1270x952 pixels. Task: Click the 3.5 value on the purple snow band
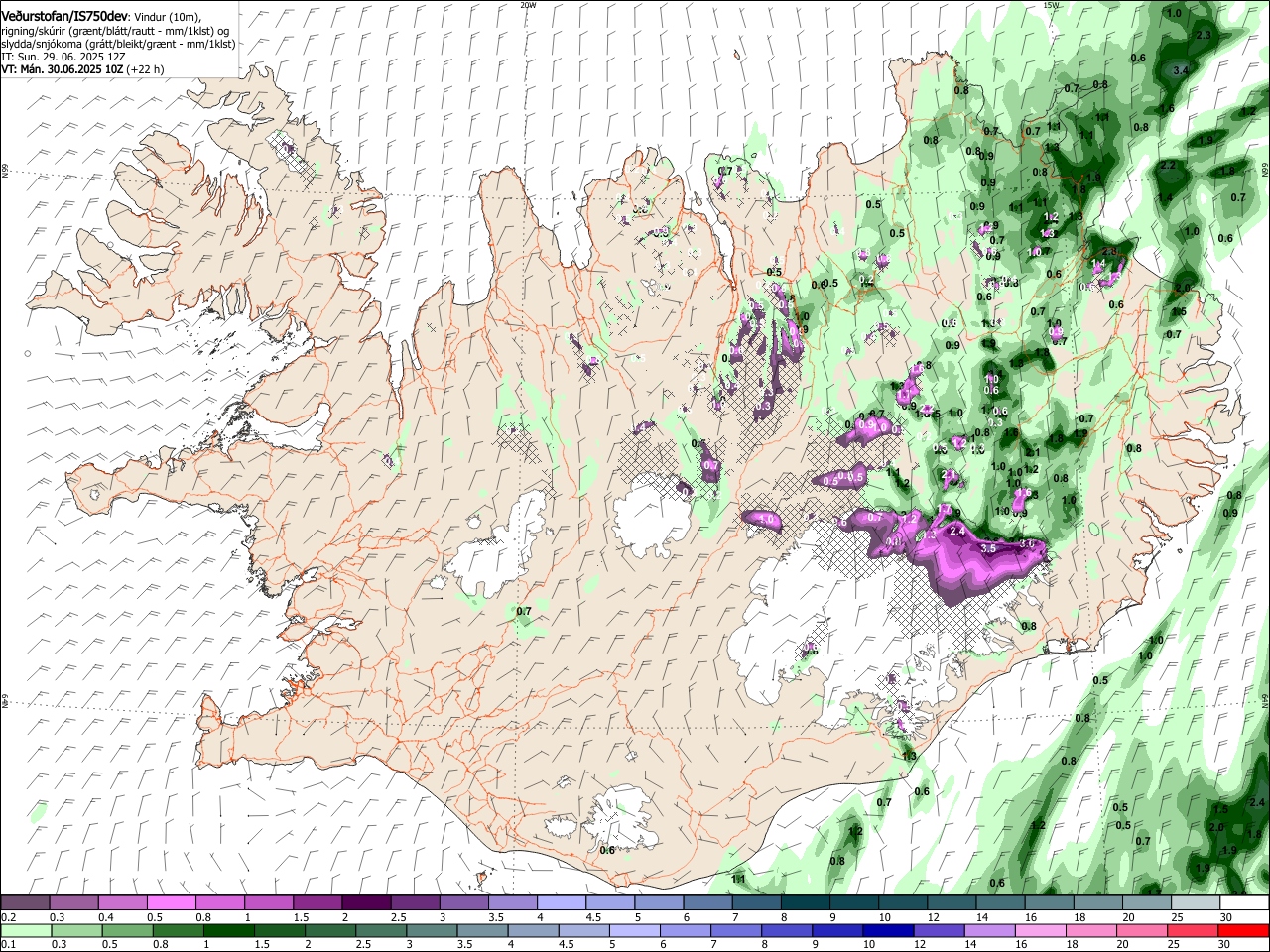[988, 548]
